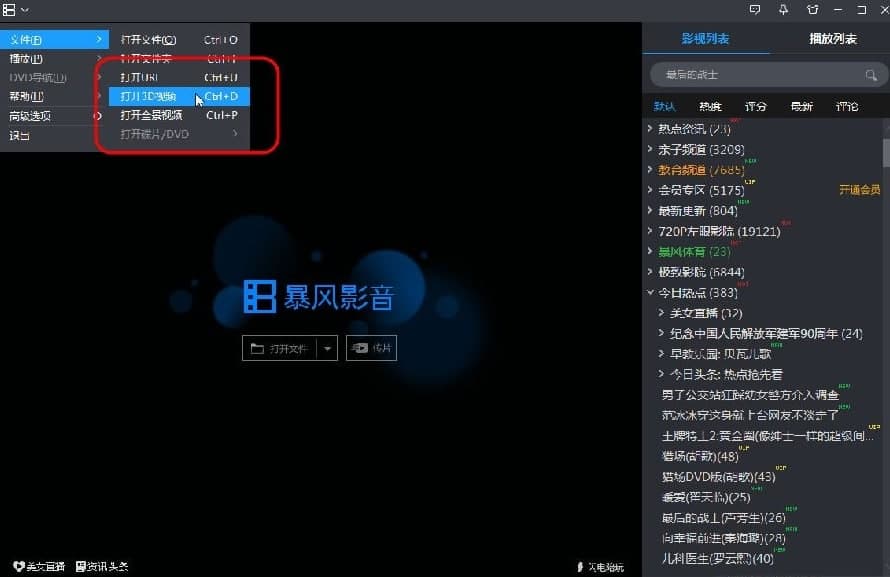The image size is (890, 577).
Task: Select the 评论 sort tab
Action: pyautogui.click(x=847, y=106)
